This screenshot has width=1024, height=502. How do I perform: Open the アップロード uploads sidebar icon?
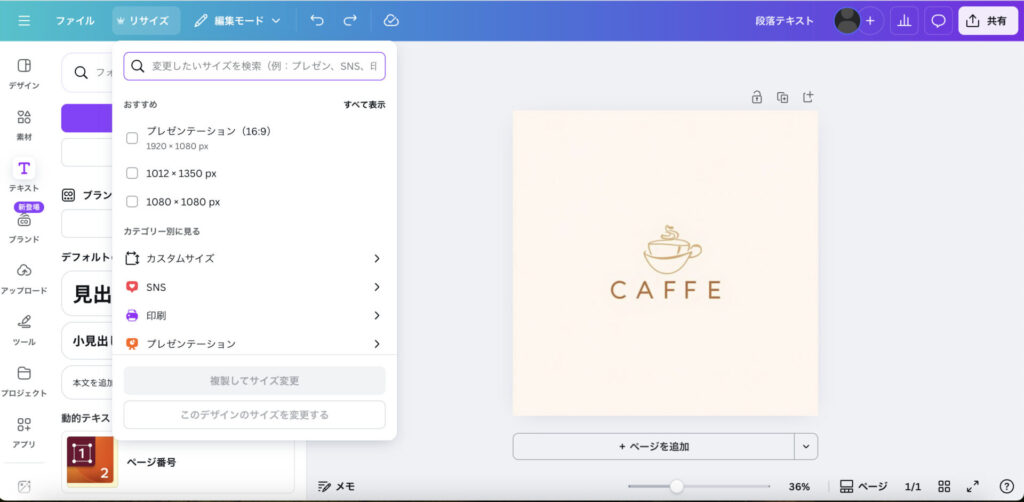pyautogui.click(x=24, y=278)
